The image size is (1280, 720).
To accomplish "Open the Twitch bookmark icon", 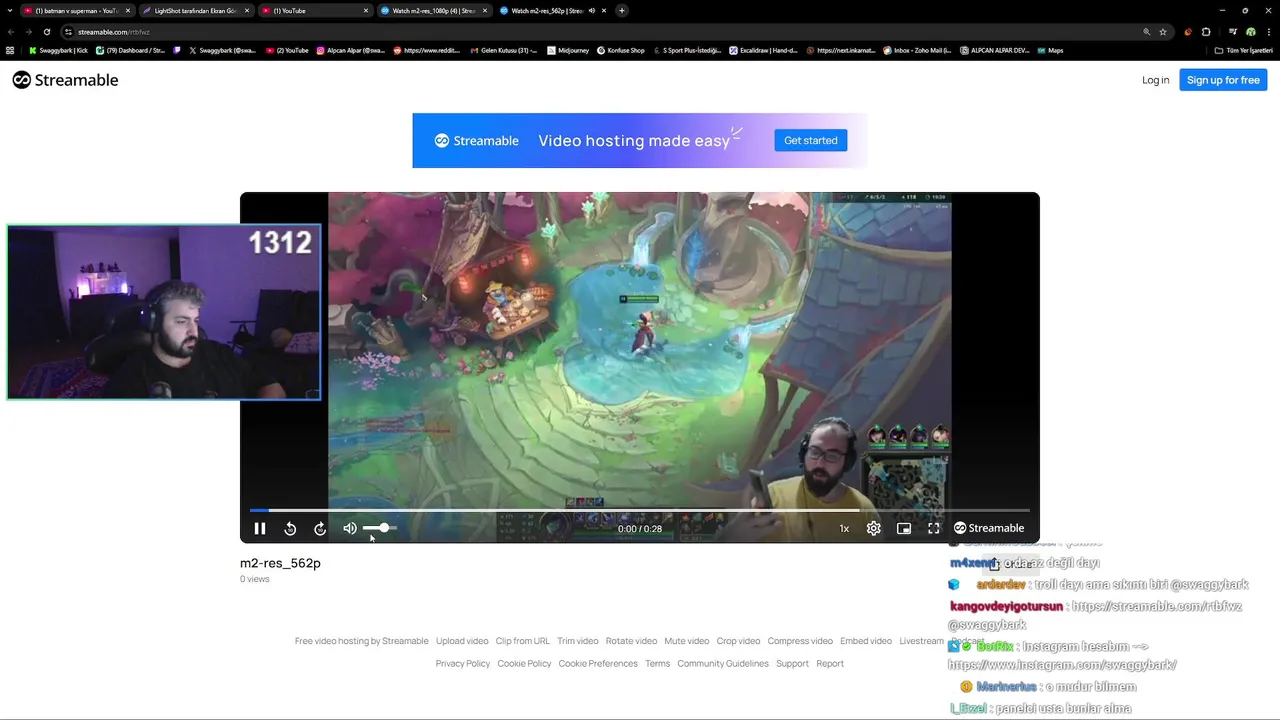I will coord(177,50).
